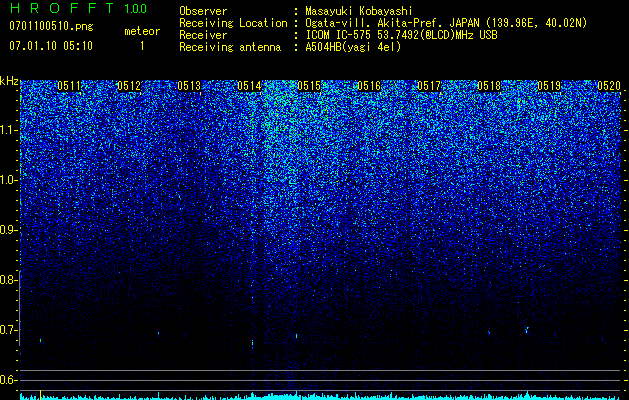629x400 pixels.
Task: Click the 0517 time marker
Action: [429, 86]
